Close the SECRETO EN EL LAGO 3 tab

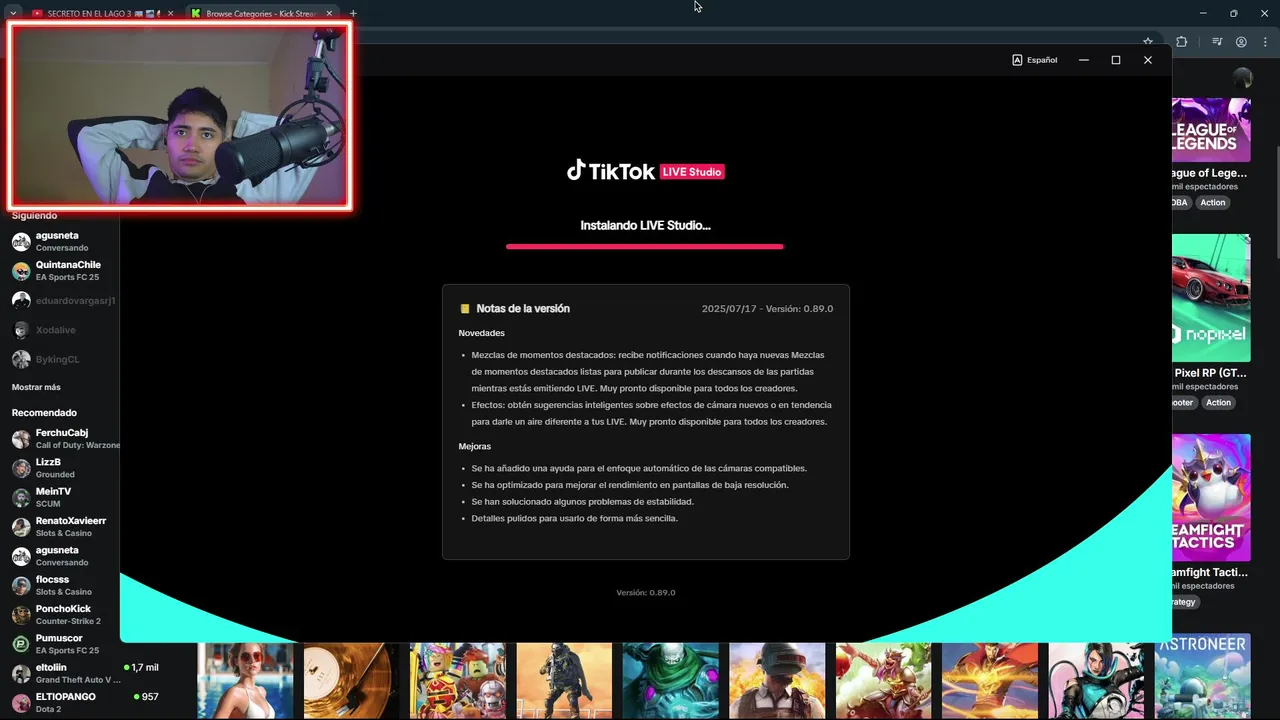170,13
